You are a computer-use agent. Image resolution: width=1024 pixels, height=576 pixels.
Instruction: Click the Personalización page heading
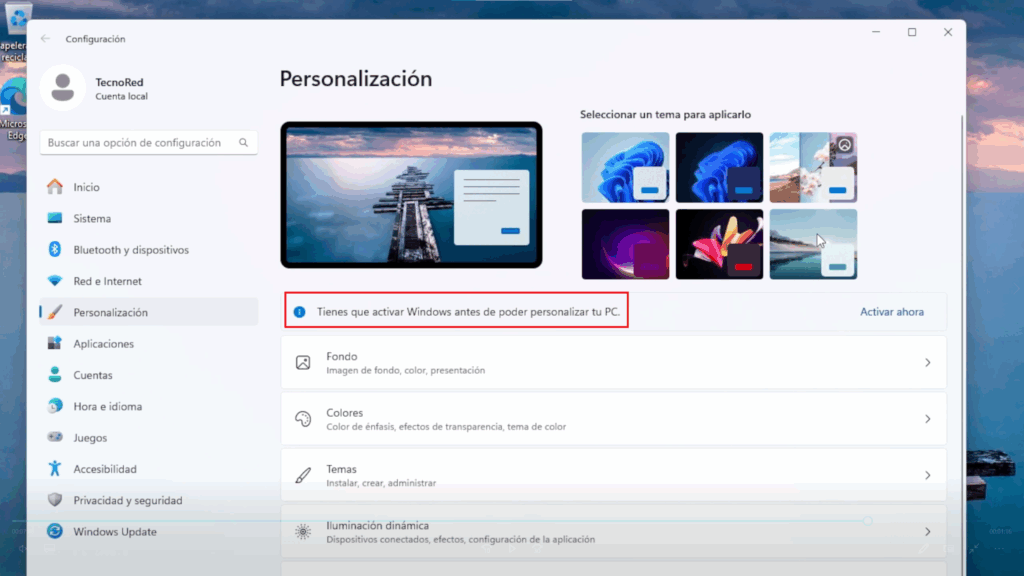(356, 79)
